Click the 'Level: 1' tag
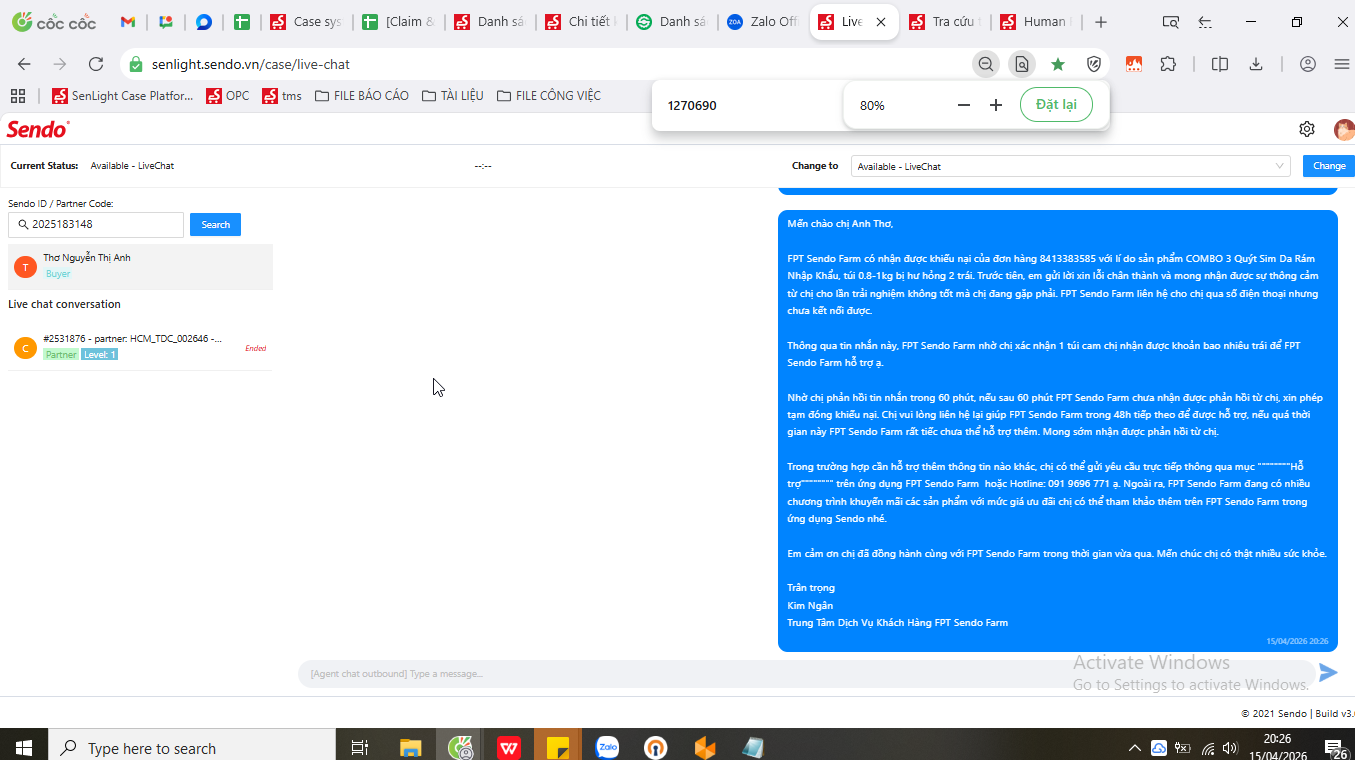The height and width of the screenshot is (760, 1355). (99, 355)
